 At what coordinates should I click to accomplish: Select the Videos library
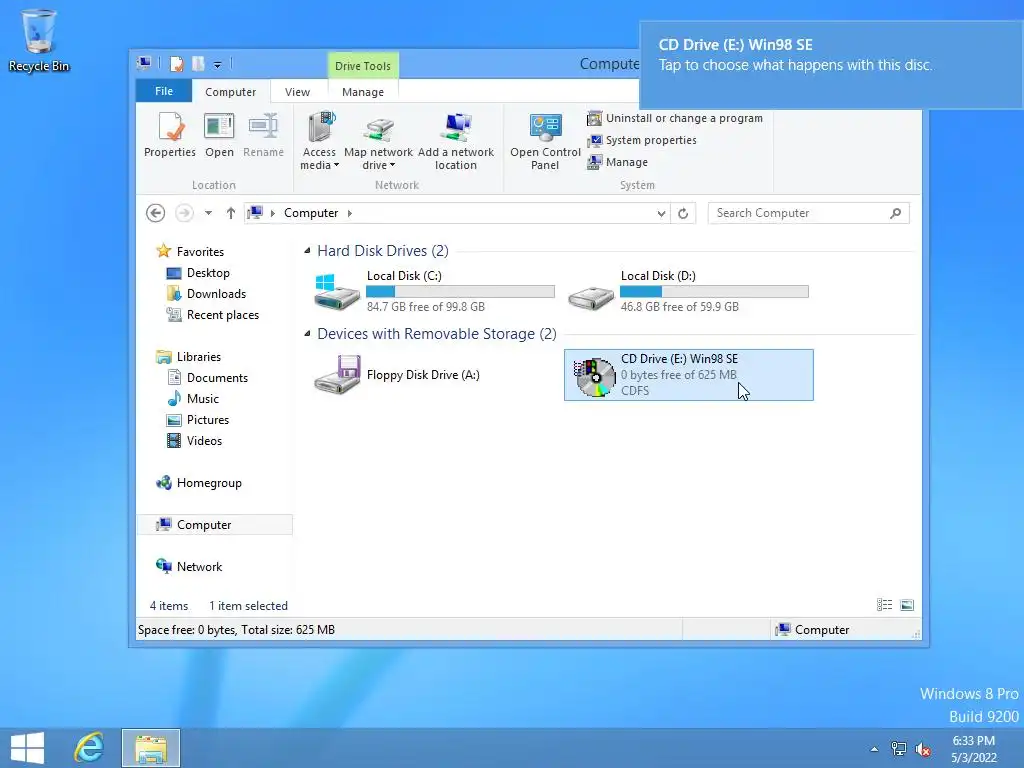[194, 441]
